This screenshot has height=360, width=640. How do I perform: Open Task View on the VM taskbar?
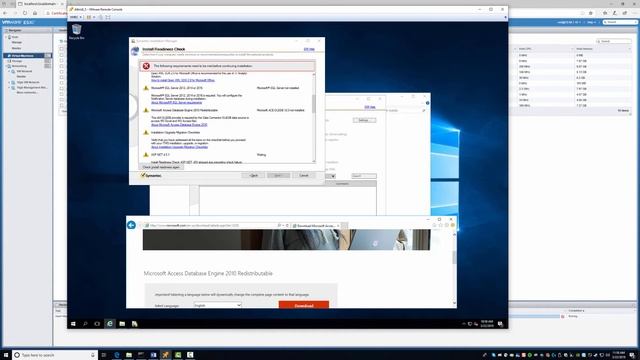(x=97, y=324)
